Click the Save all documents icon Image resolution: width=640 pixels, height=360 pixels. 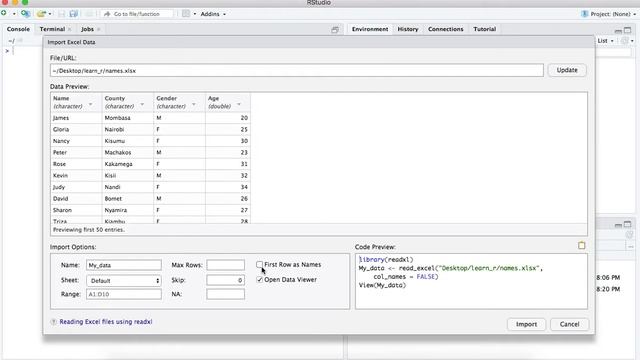[73, 14]
